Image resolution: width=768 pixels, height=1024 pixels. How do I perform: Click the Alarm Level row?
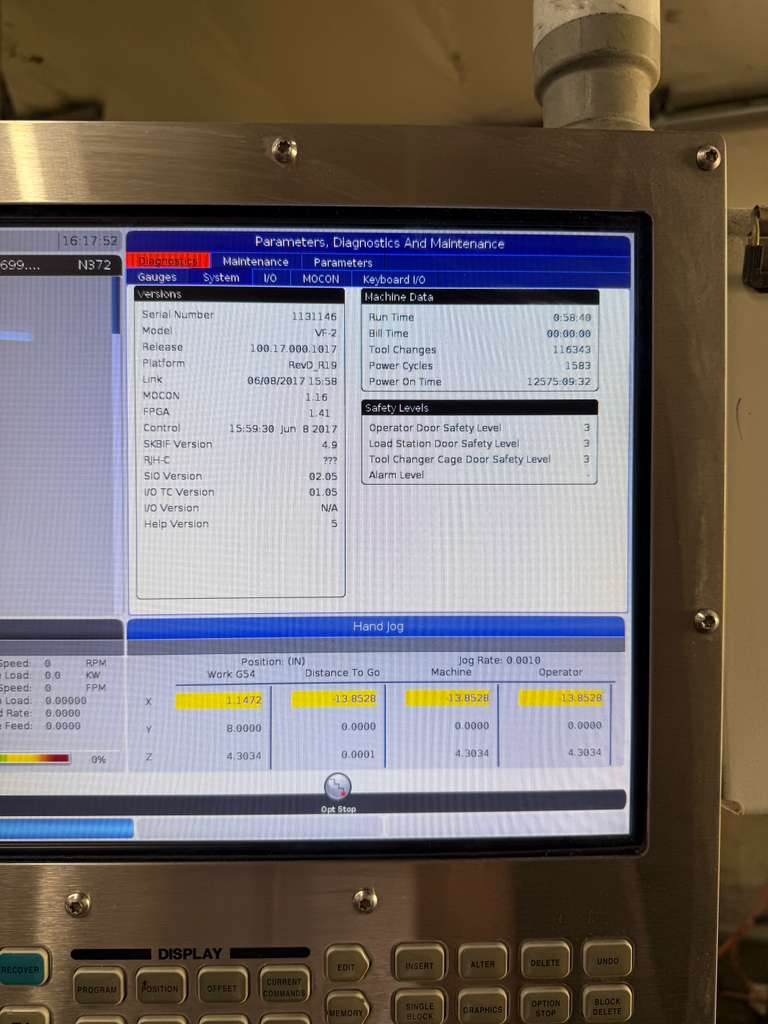click(x=479, y=475)
